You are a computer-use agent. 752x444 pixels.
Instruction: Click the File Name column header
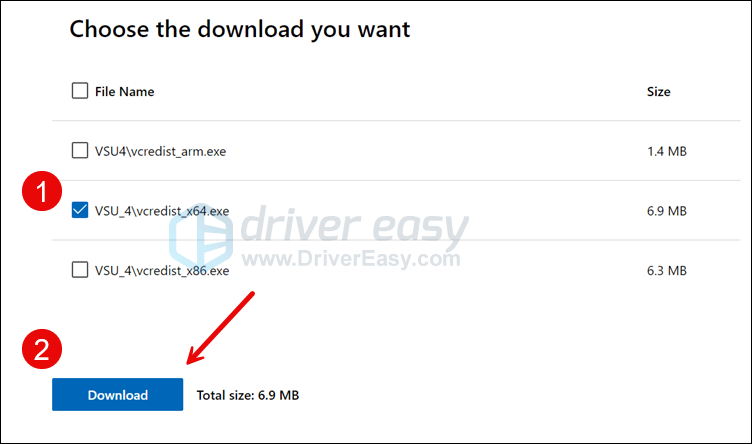[x=125, y=92]
